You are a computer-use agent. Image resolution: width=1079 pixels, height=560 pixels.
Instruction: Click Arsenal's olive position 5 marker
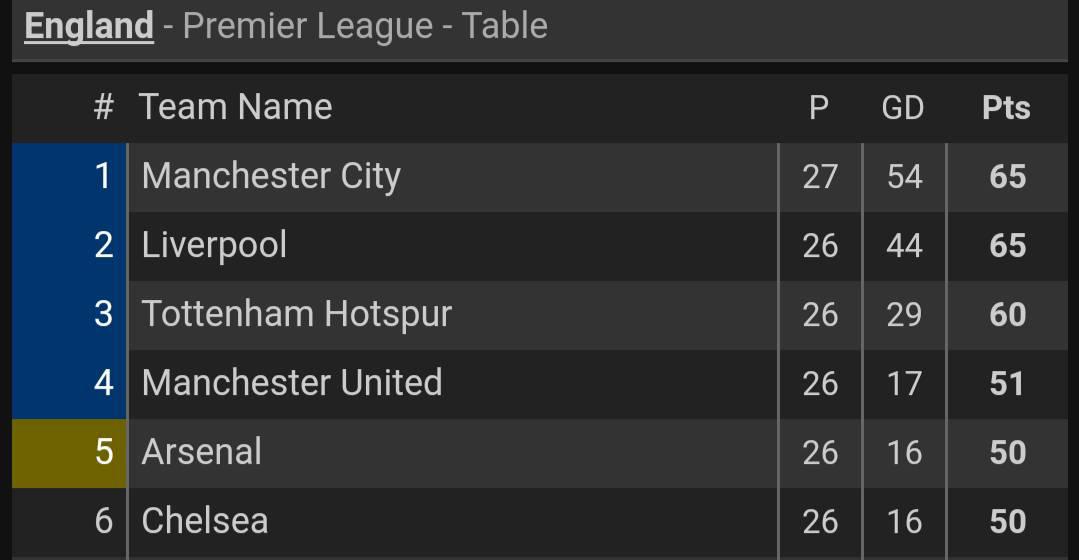click(68, 452)
